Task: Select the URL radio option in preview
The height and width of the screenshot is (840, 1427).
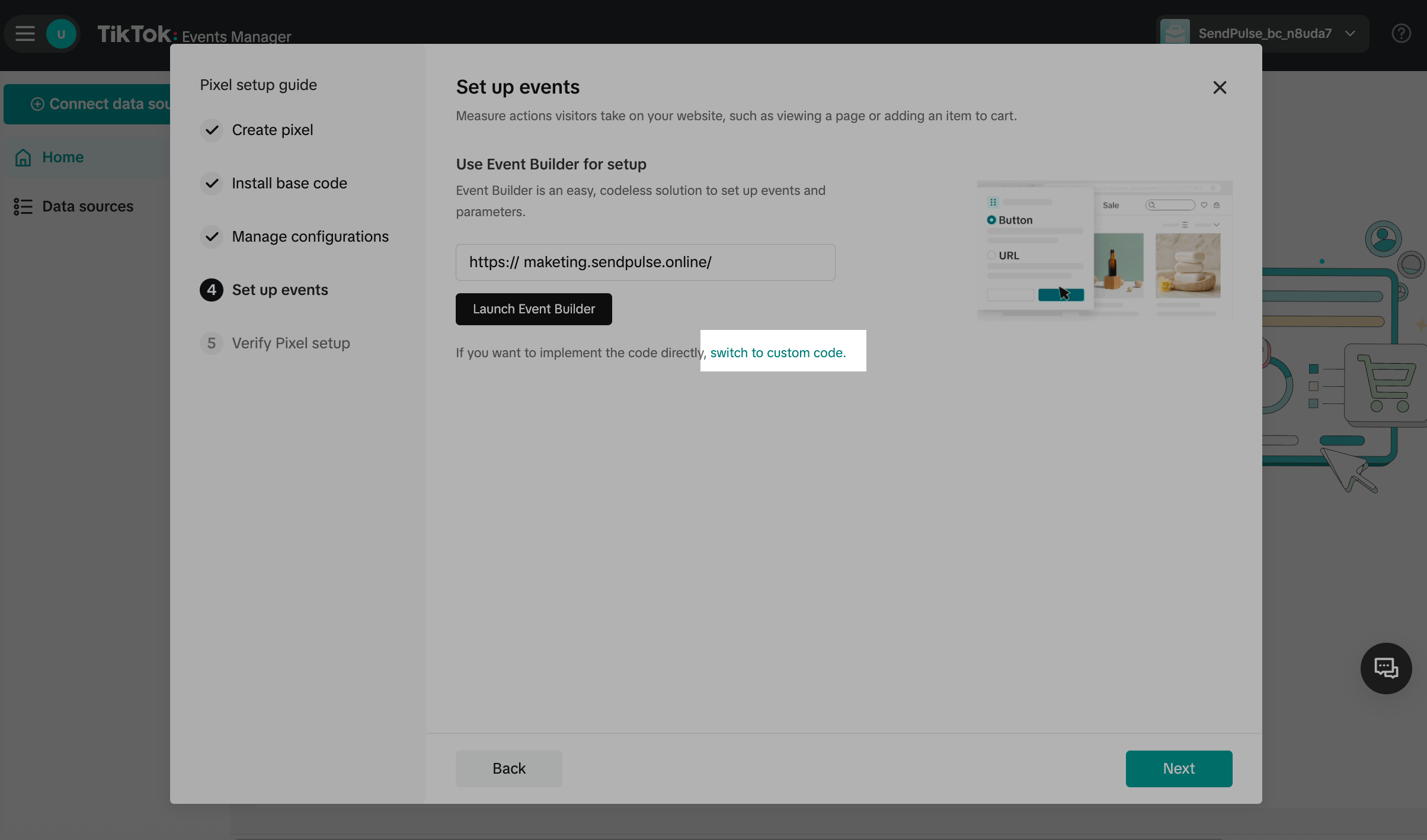Action: coord(991,256)
